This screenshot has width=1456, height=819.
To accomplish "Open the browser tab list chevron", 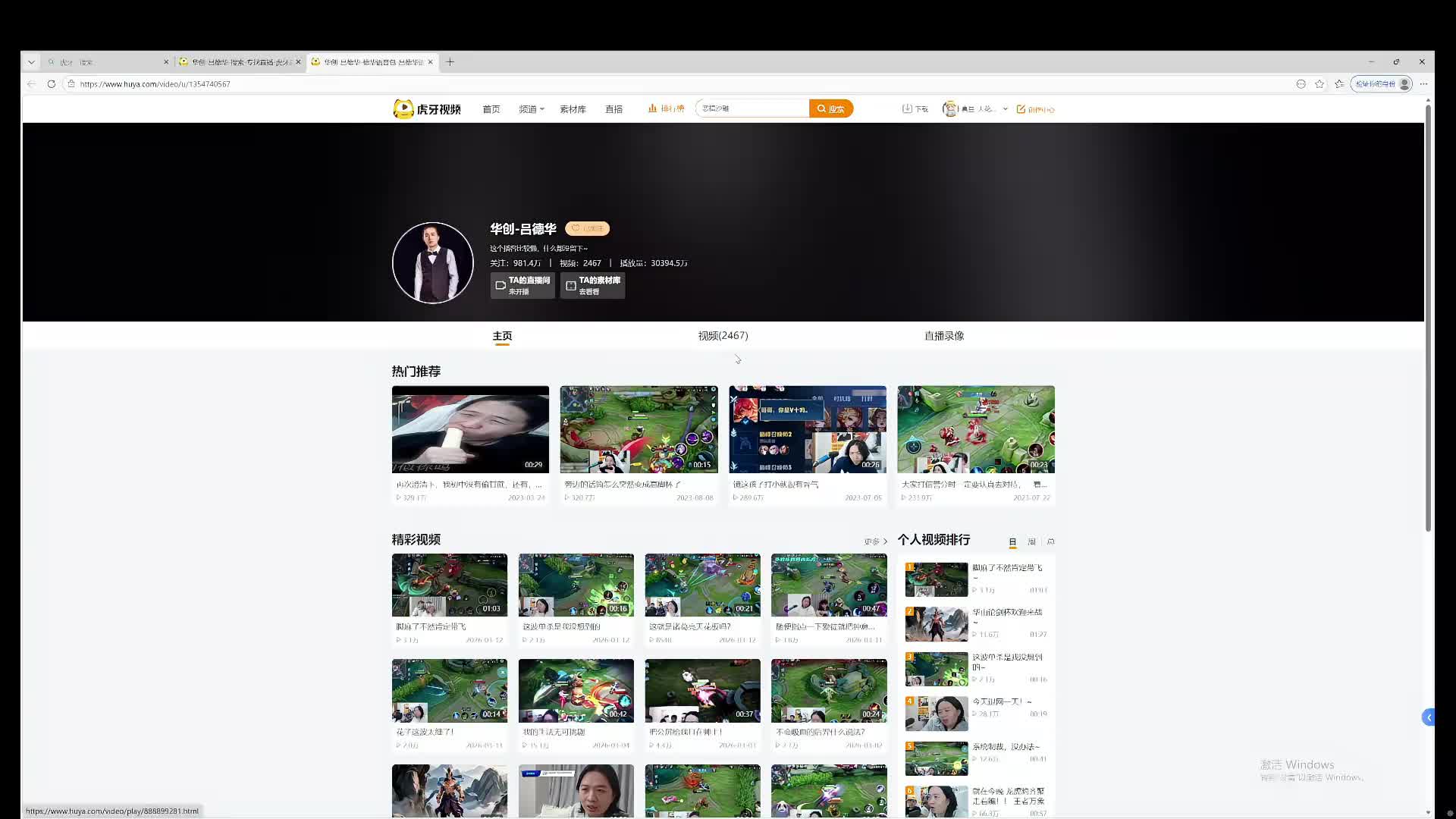I will [31, 62].
